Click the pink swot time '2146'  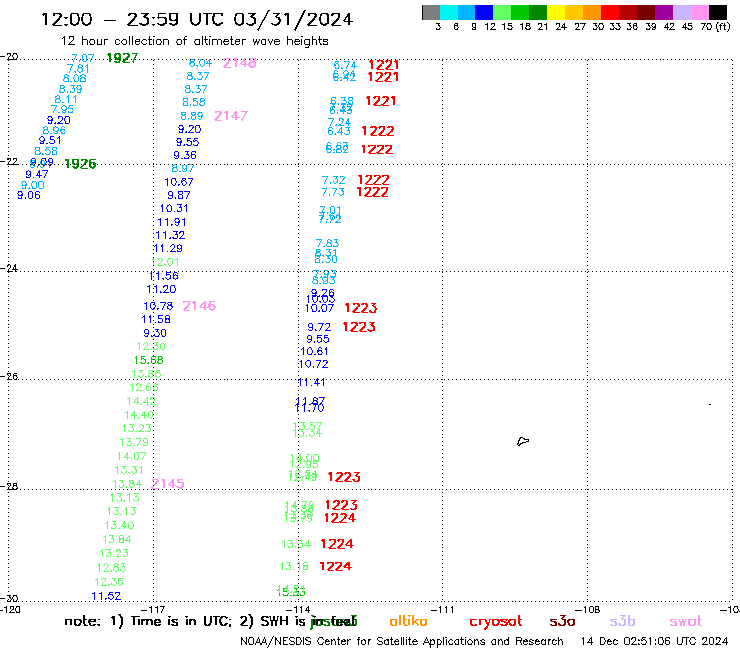point(199,306)
